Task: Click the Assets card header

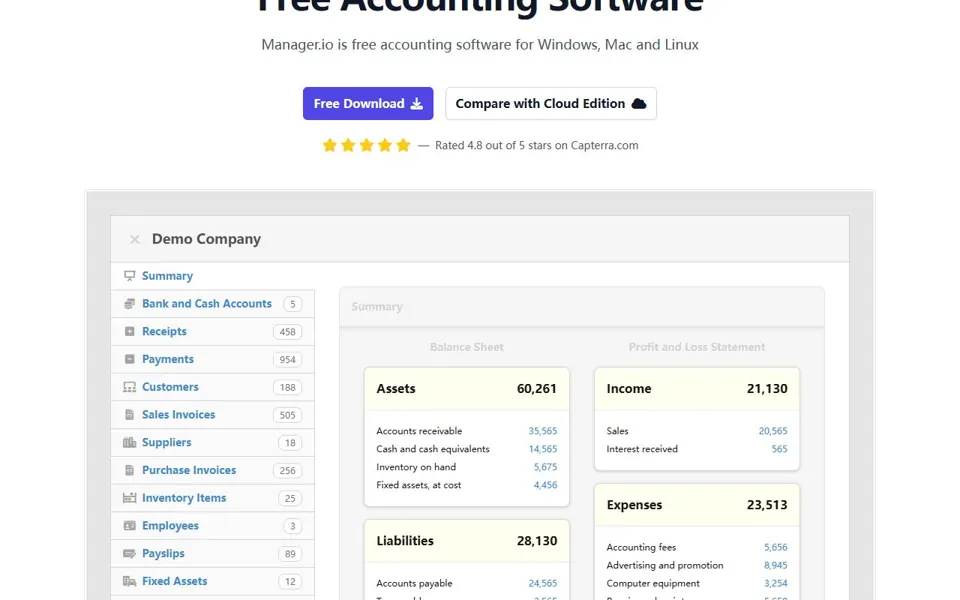Action: (467, 389)
